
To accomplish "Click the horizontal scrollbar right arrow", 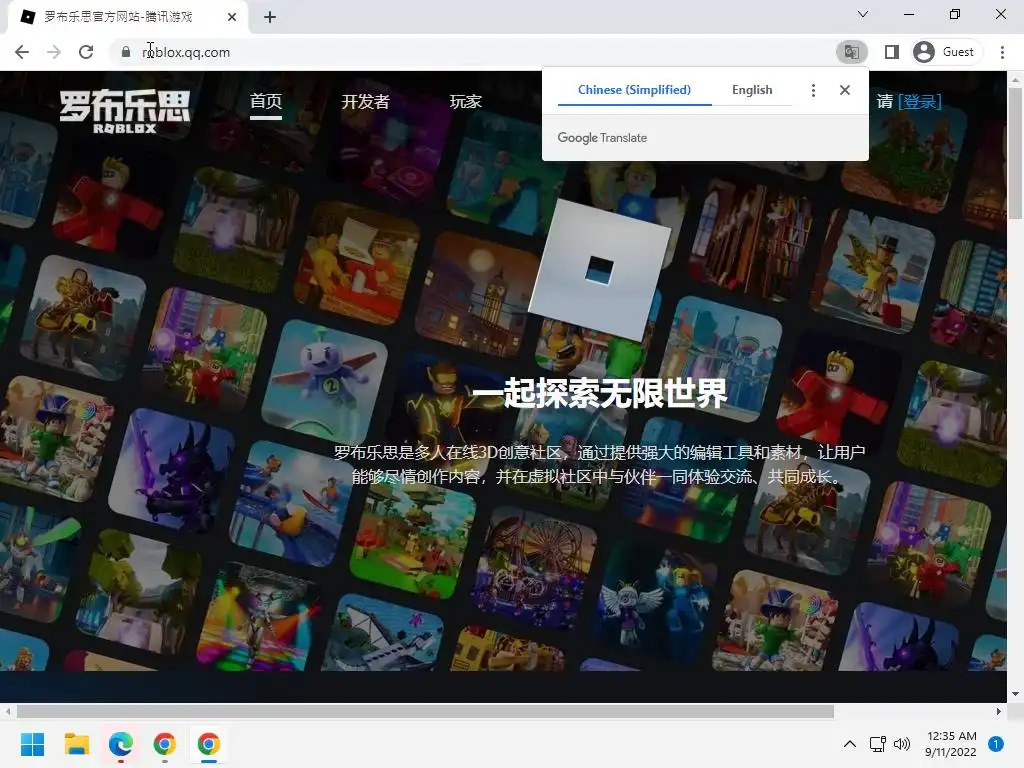I will coord(999,711).
